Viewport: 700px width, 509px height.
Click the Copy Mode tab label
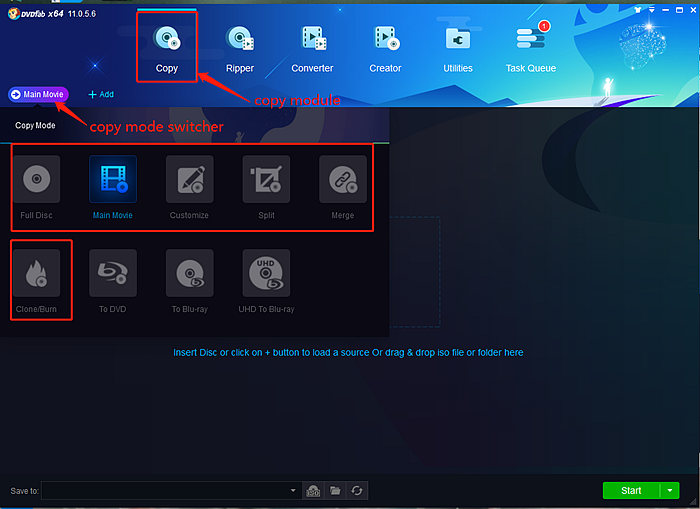(x=35, y=125)
